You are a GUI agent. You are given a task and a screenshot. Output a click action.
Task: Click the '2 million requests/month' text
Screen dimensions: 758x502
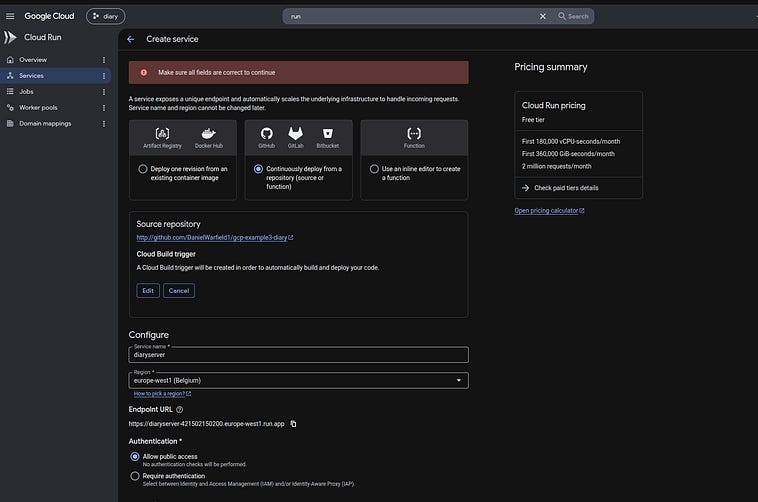(x=556, y=166)
